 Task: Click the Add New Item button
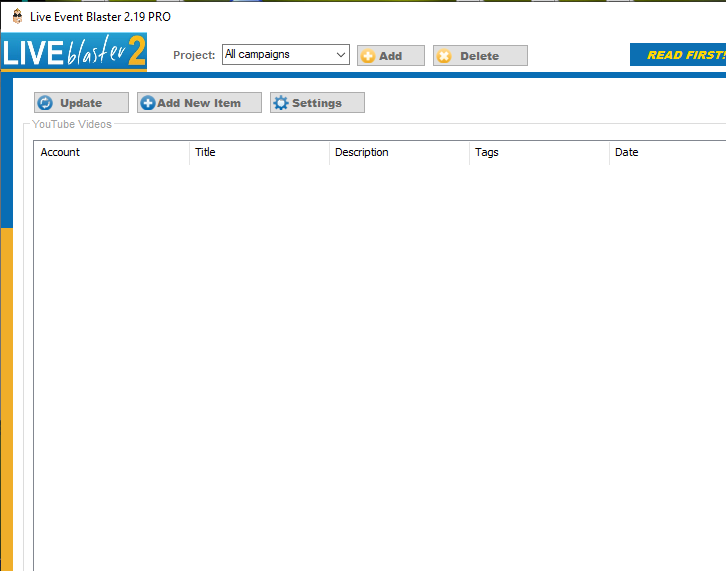pos(199,103)
